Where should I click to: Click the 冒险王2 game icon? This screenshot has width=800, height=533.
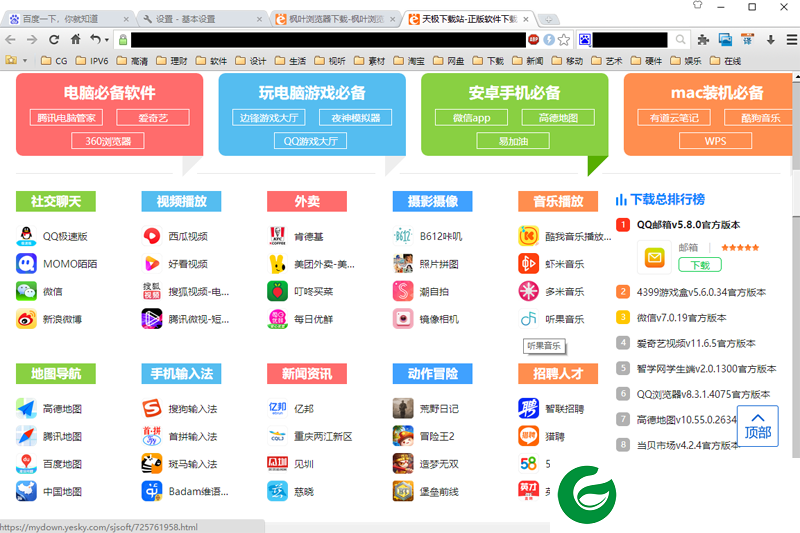click(x=403, y=436)
